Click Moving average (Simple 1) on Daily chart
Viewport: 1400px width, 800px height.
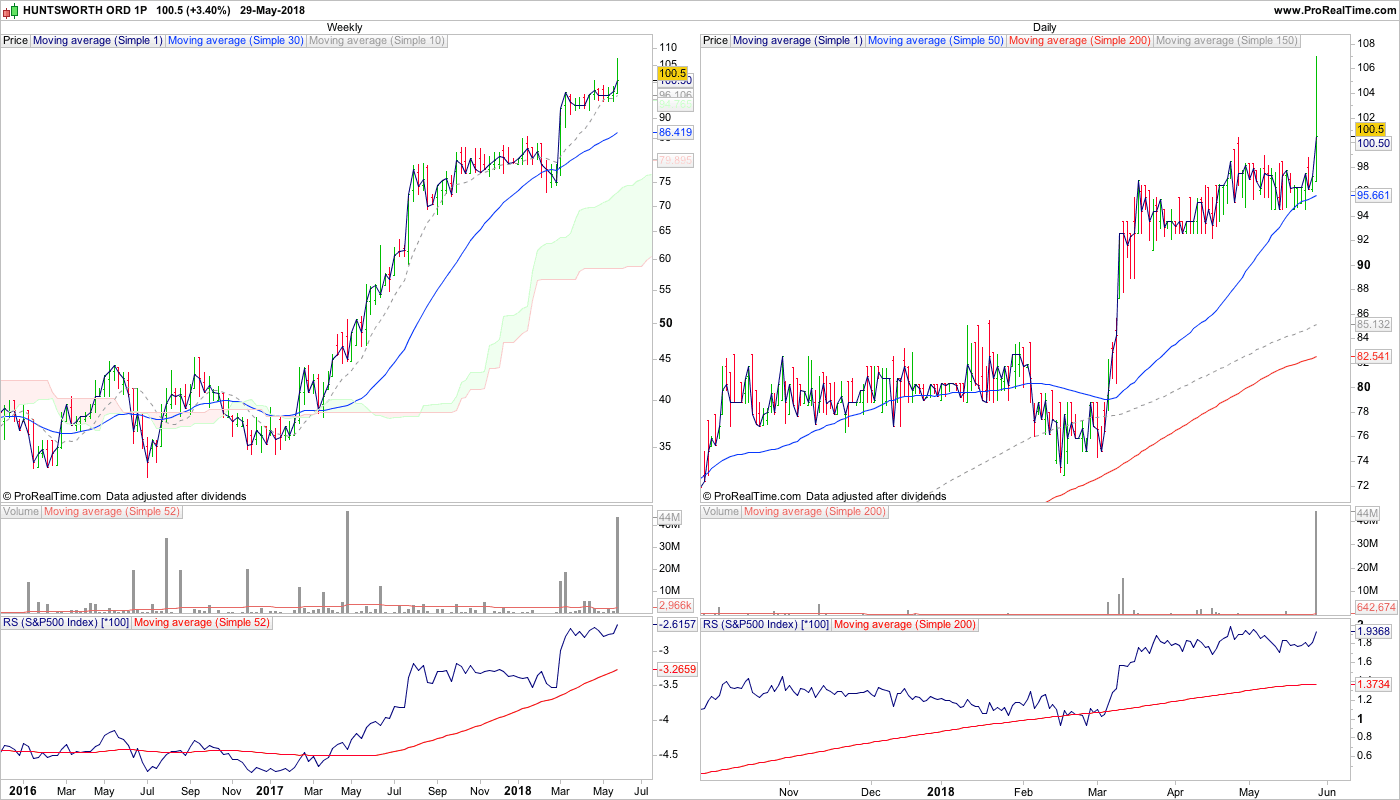click(798, 41)
